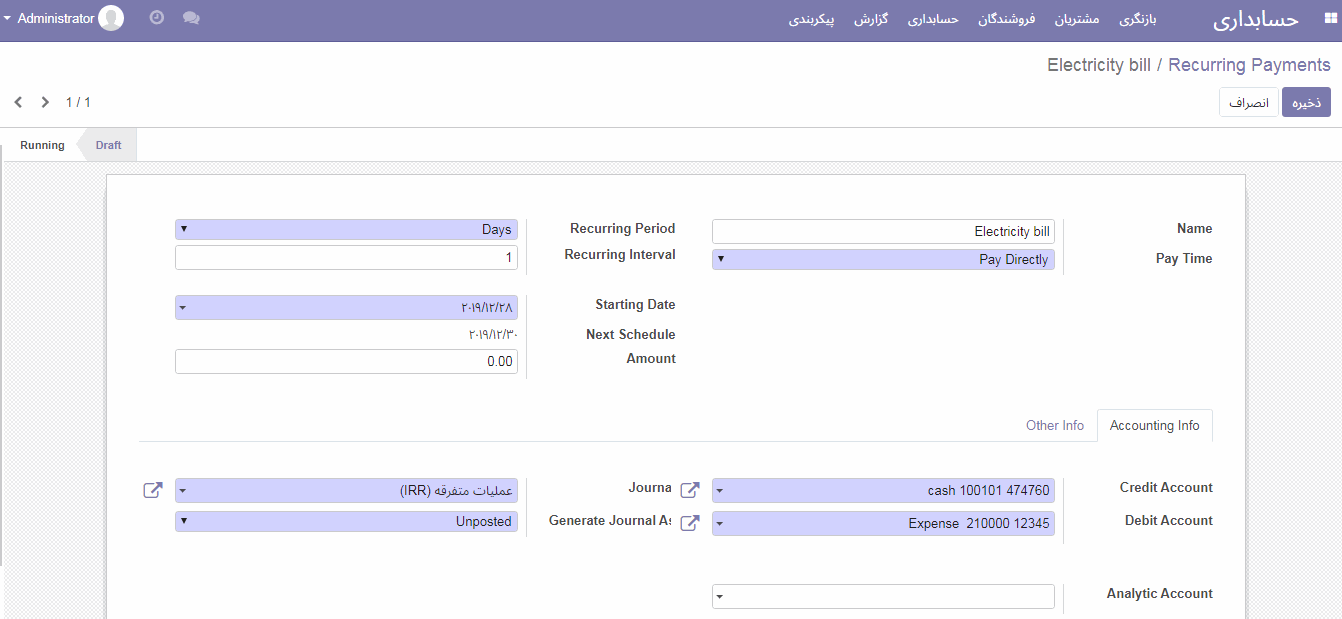Open the پیکربندی menu

point(811,19)
